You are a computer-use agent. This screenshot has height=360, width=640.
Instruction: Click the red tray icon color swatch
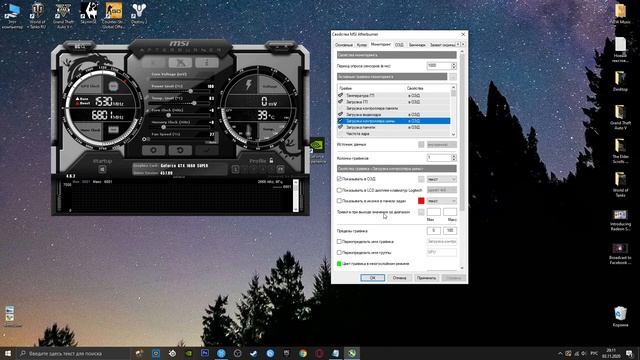click(x=421, y=201)
